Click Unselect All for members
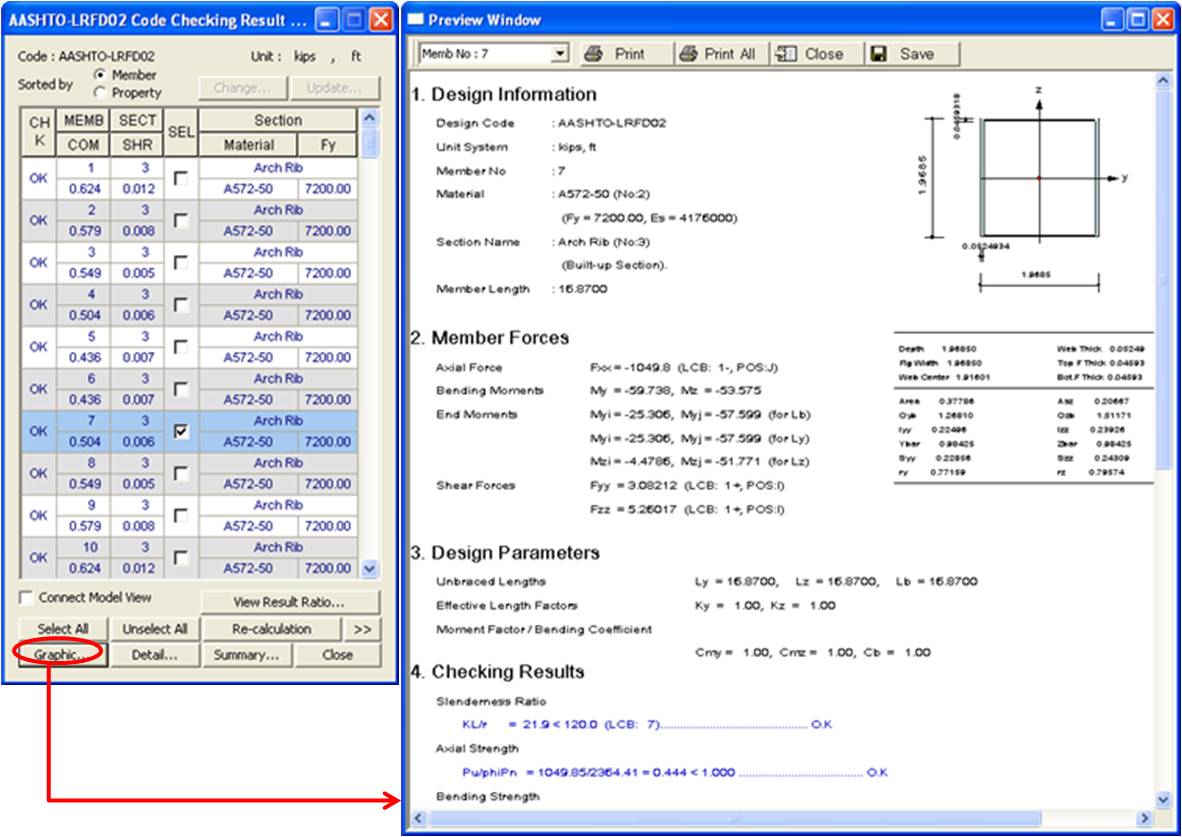Screen dimensions: 1182x837 pyautogui.click(x=154, y=629)
